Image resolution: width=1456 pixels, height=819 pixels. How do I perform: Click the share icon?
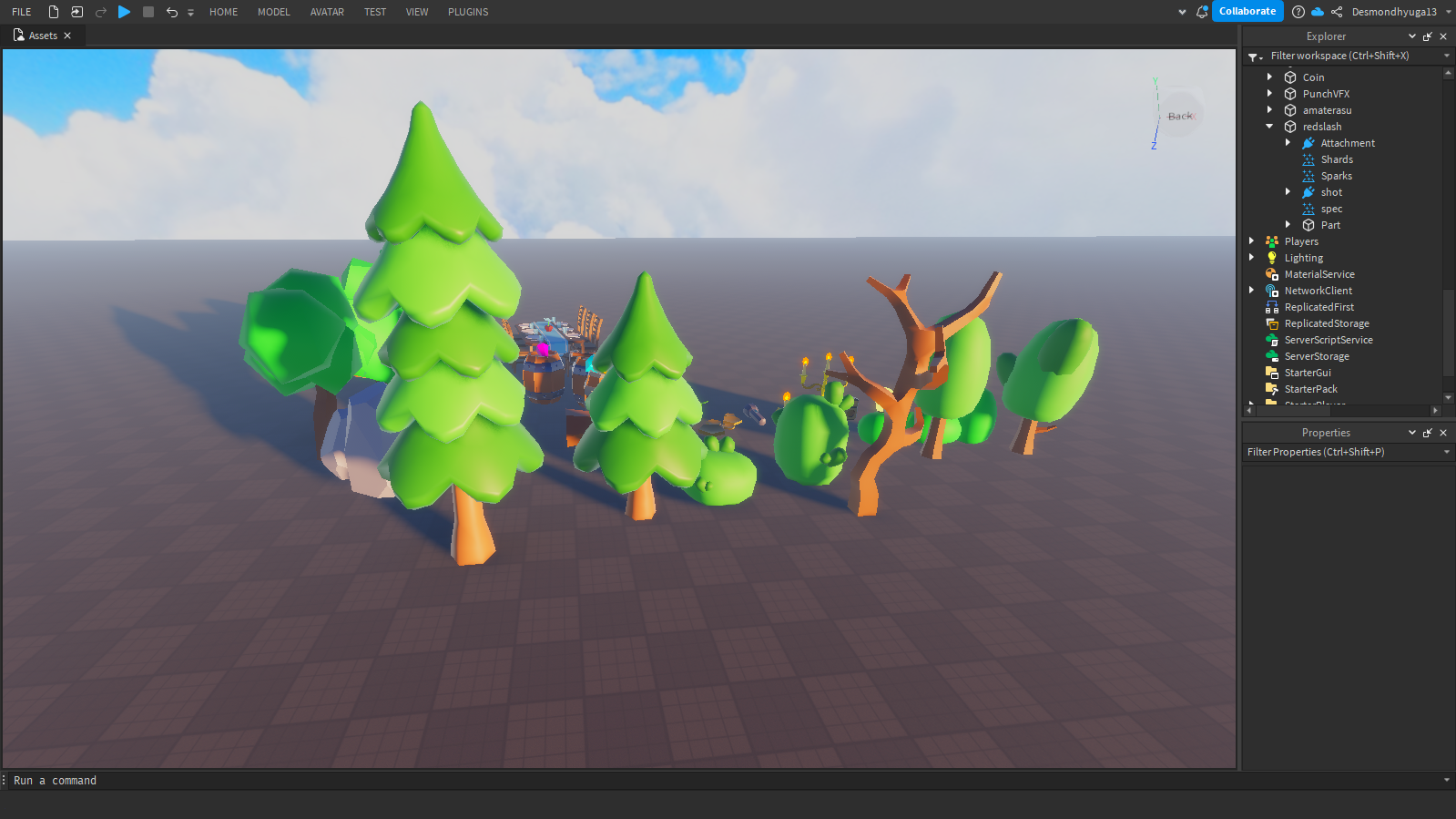1337,12
